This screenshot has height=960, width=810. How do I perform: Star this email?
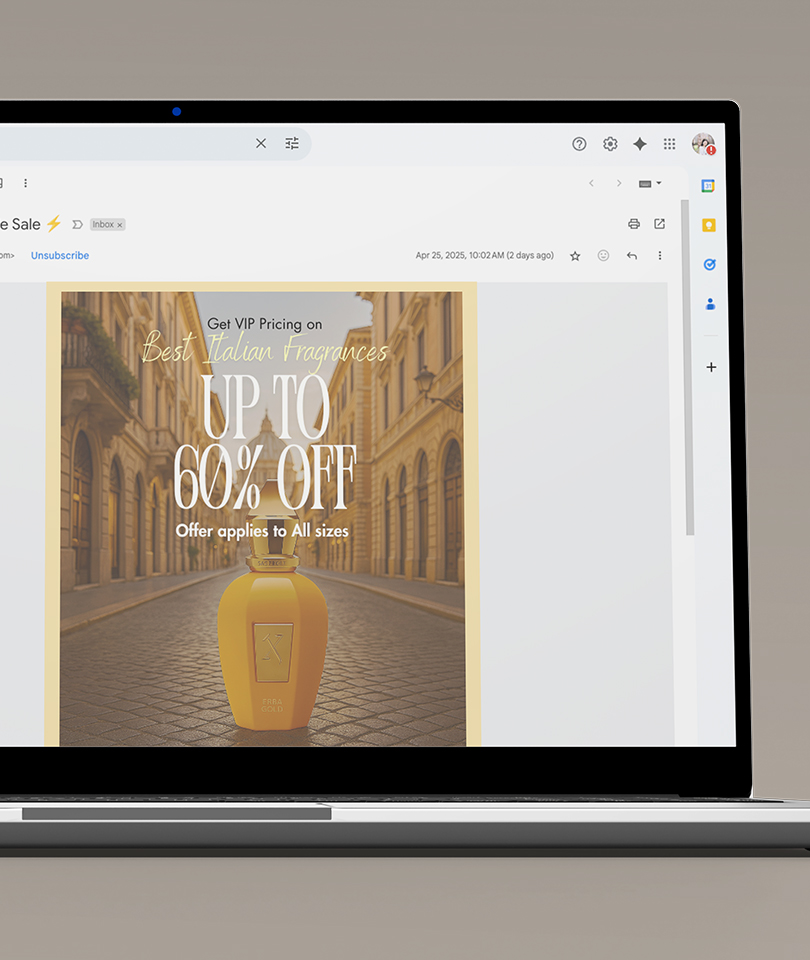coord(575,256)
